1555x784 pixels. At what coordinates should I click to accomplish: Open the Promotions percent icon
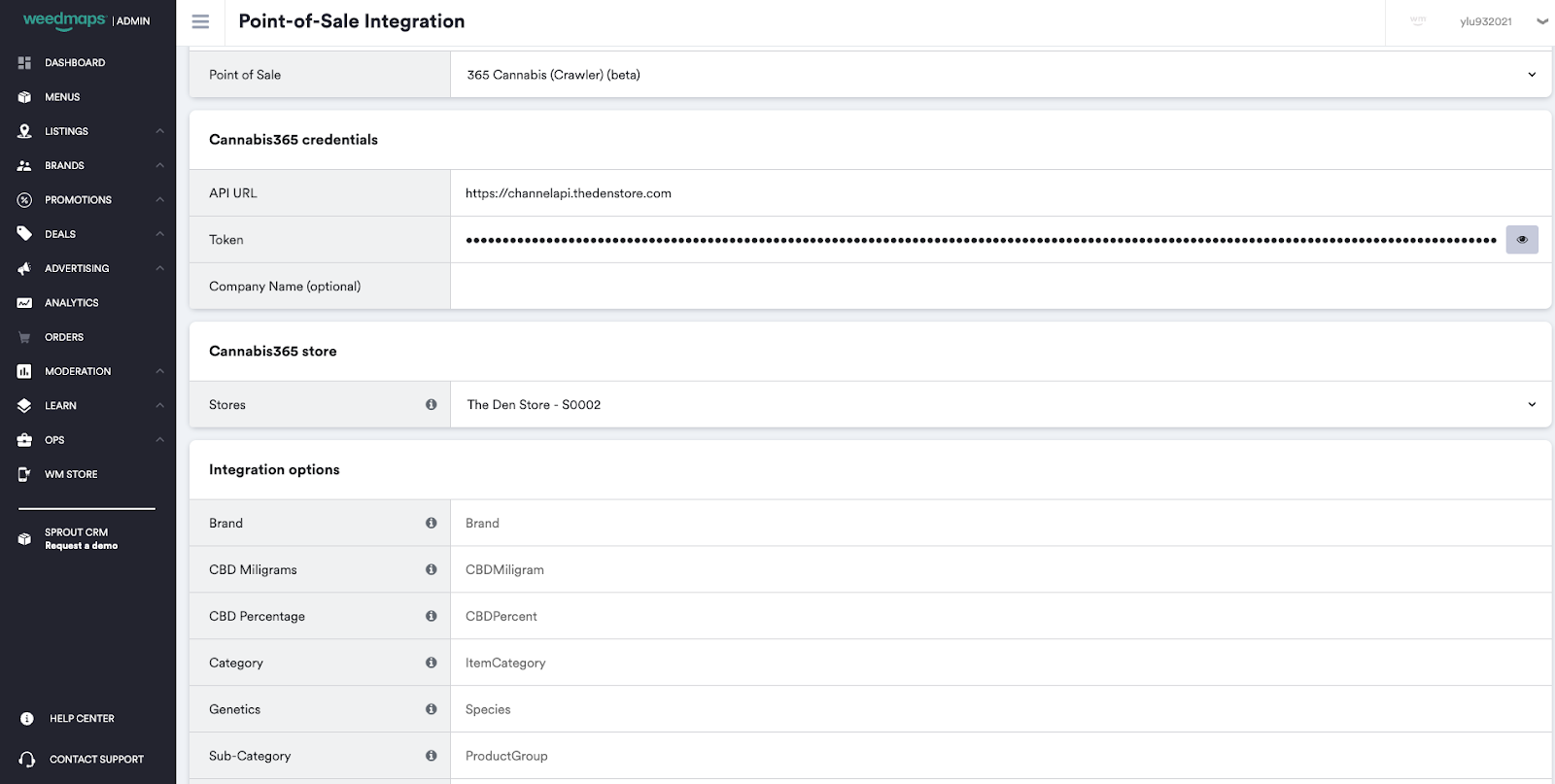pos(23,199)
